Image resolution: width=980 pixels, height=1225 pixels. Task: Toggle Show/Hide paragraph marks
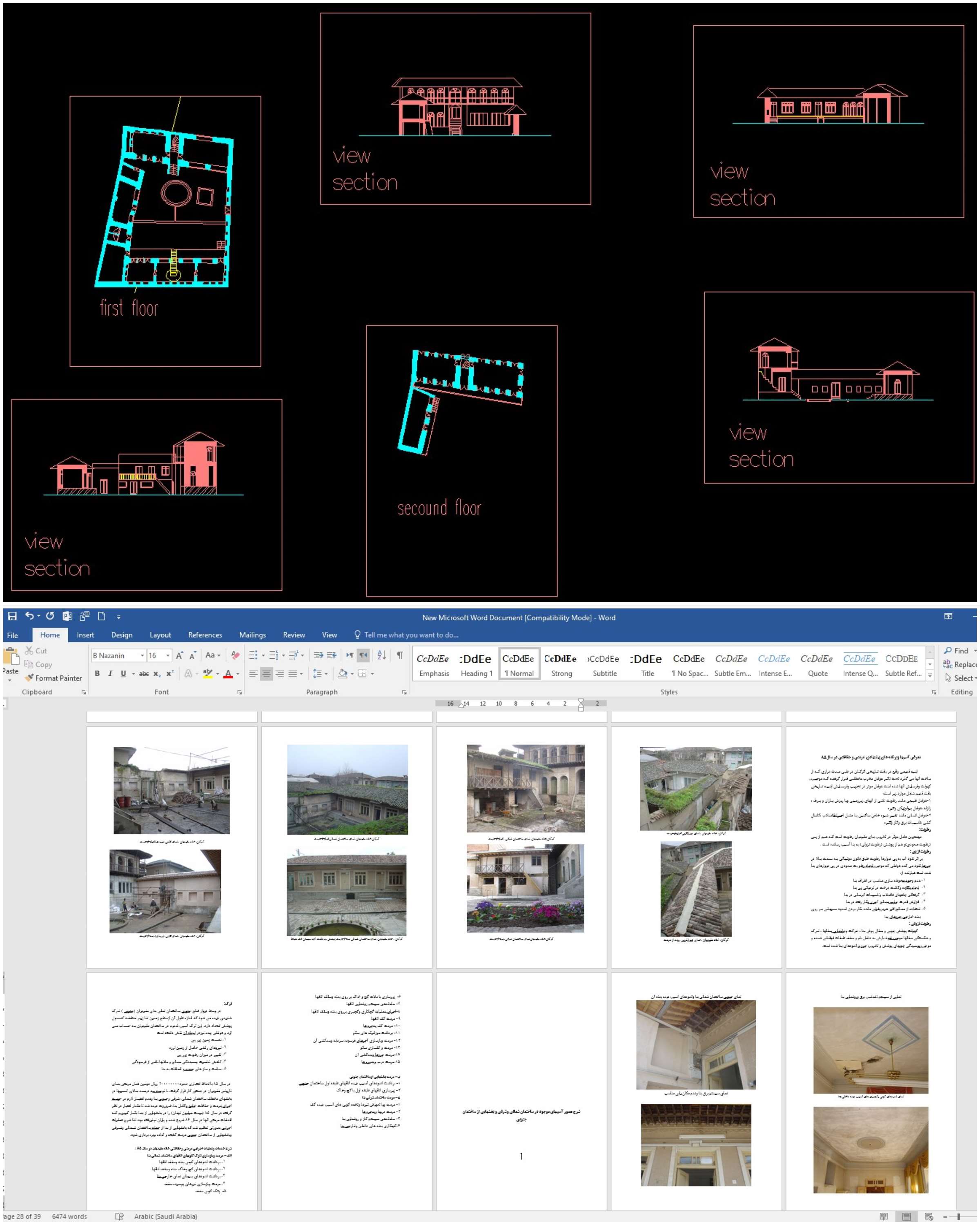(x=400, y=655)
